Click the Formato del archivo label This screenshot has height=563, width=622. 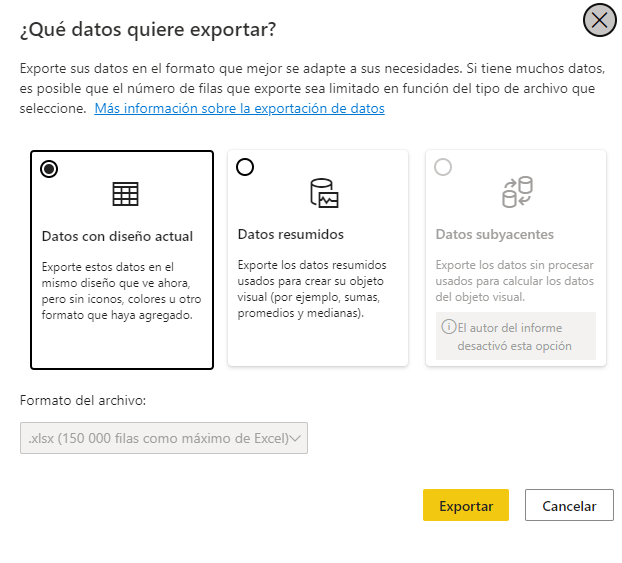pyautogui.click(x=83, y=400)
